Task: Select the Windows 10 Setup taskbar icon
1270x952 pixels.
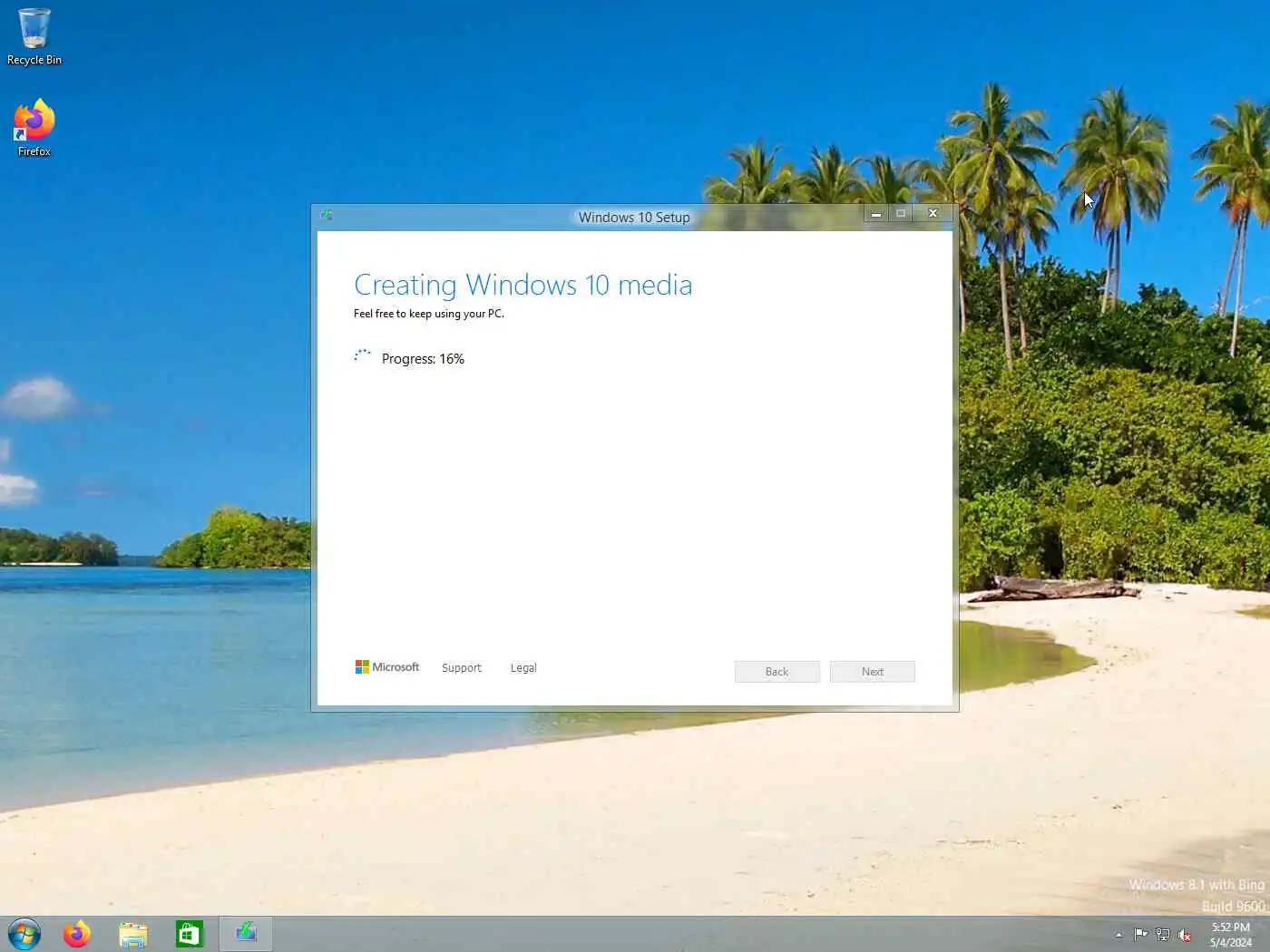Action: pos(246,933)
